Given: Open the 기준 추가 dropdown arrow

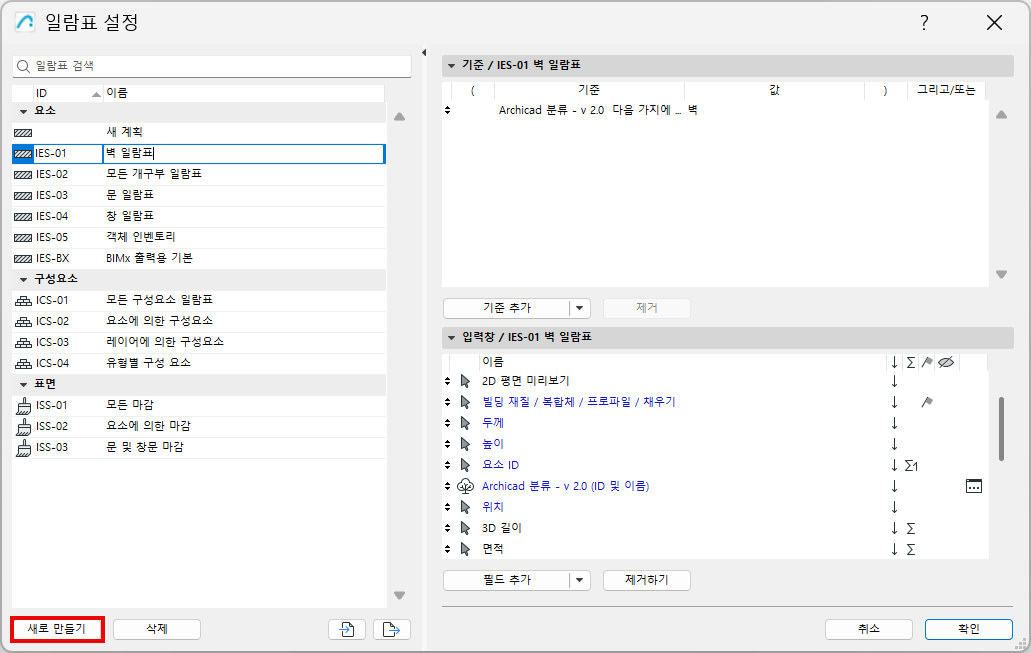Looking at the screenshot, I should [x=579, y=308].
